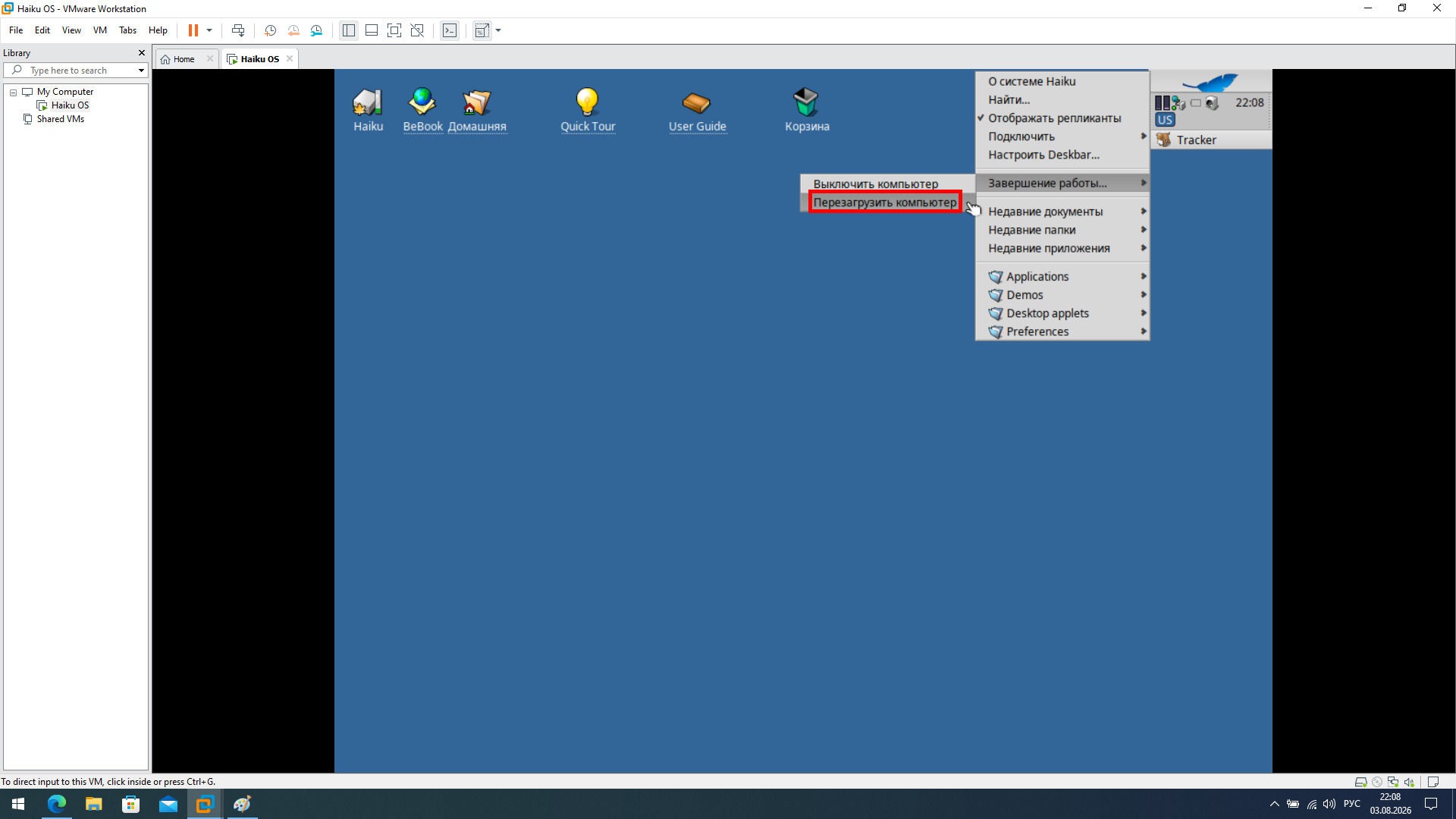Toggle the thumbnail bar view
Screen dimensions: 1456x819
point(372,30)
